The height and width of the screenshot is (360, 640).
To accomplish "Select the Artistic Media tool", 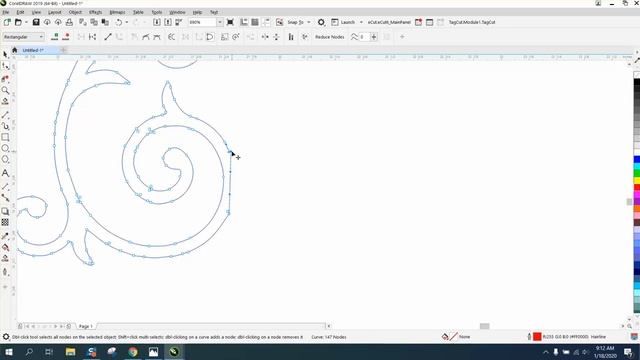I will point(5,126).
